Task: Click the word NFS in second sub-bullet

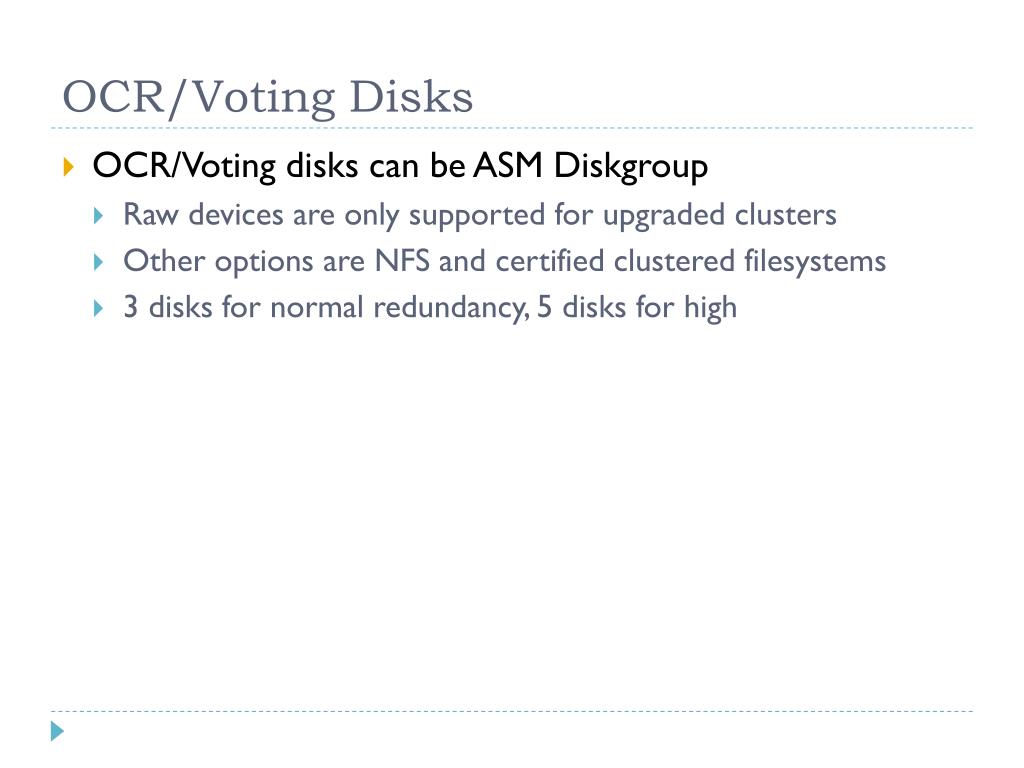Action: pyautogui.click(x=402, y=261)
